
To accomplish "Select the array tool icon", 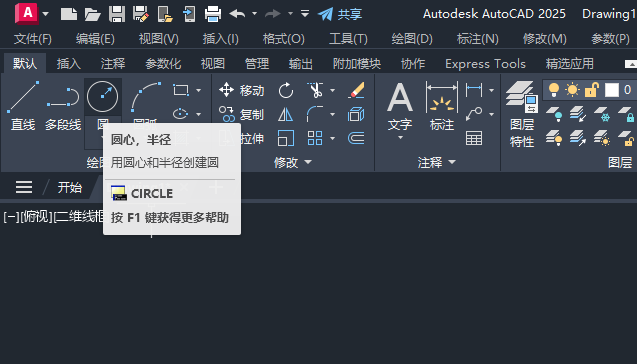I will (315, 139).
